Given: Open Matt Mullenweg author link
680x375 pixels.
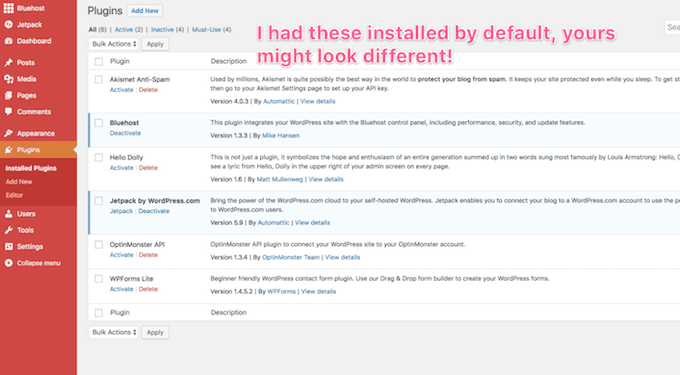Looking at the screenshot, I should (x=280, y=179).
